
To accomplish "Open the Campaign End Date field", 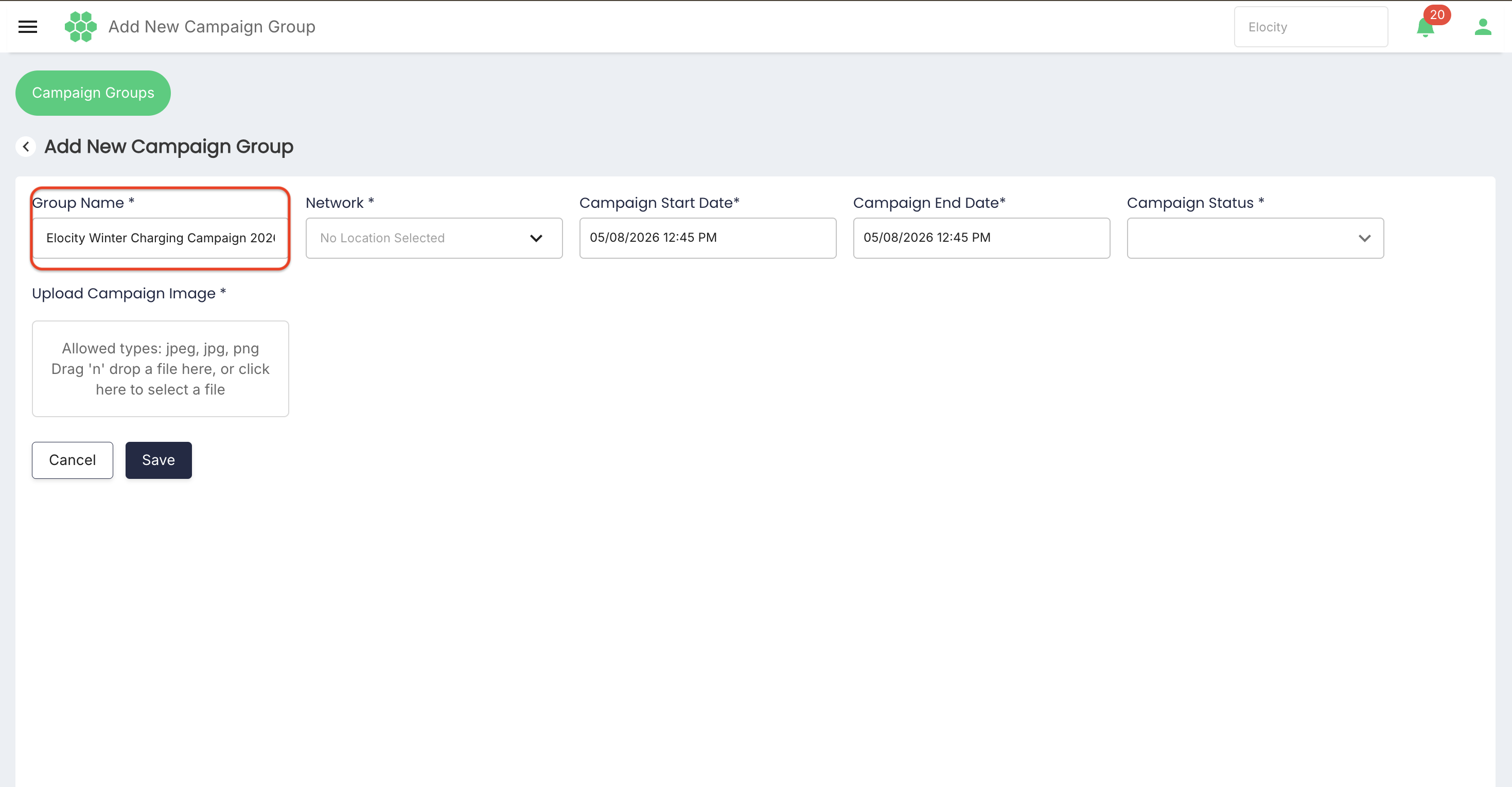I will click(x=981, y=238).
